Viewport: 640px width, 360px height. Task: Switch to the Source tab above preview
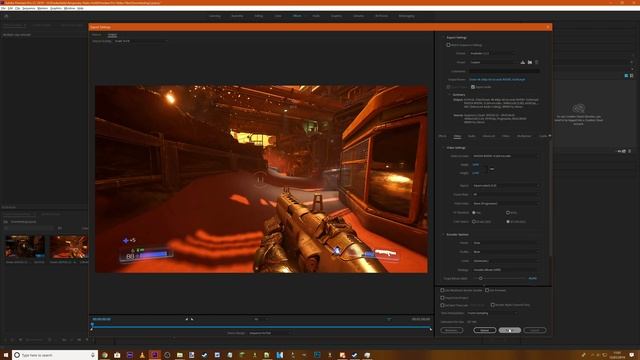tap(97, 35)
